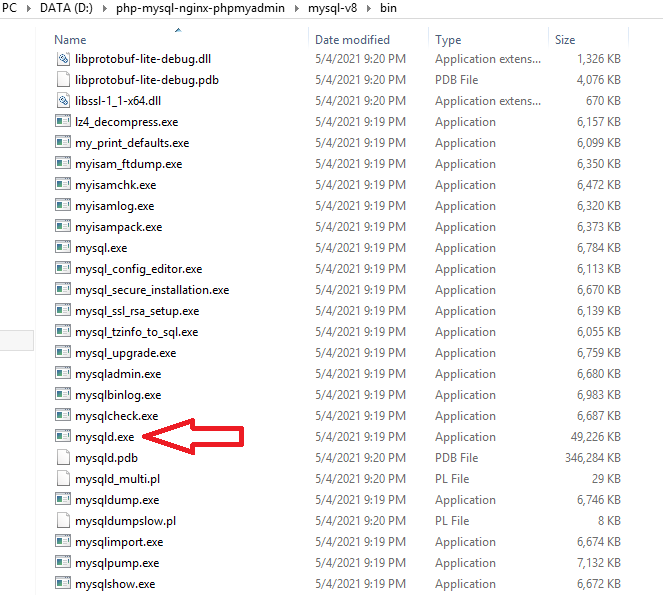The height and width of the screenshot is (605, 663).
Task: Select the mysql_config_editor.exe file name
Action: 139,269
